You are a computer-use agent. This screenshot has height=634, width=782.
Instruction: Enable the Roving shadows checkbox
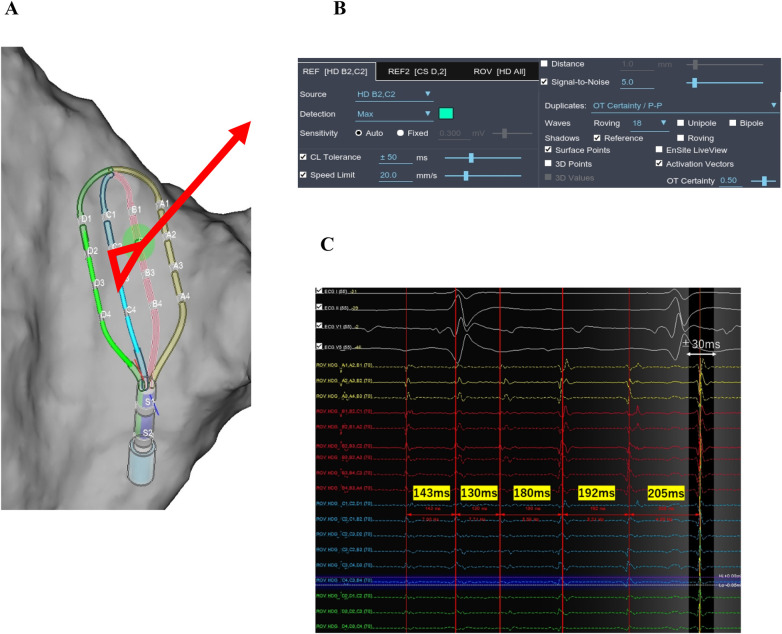click(680, 138)
